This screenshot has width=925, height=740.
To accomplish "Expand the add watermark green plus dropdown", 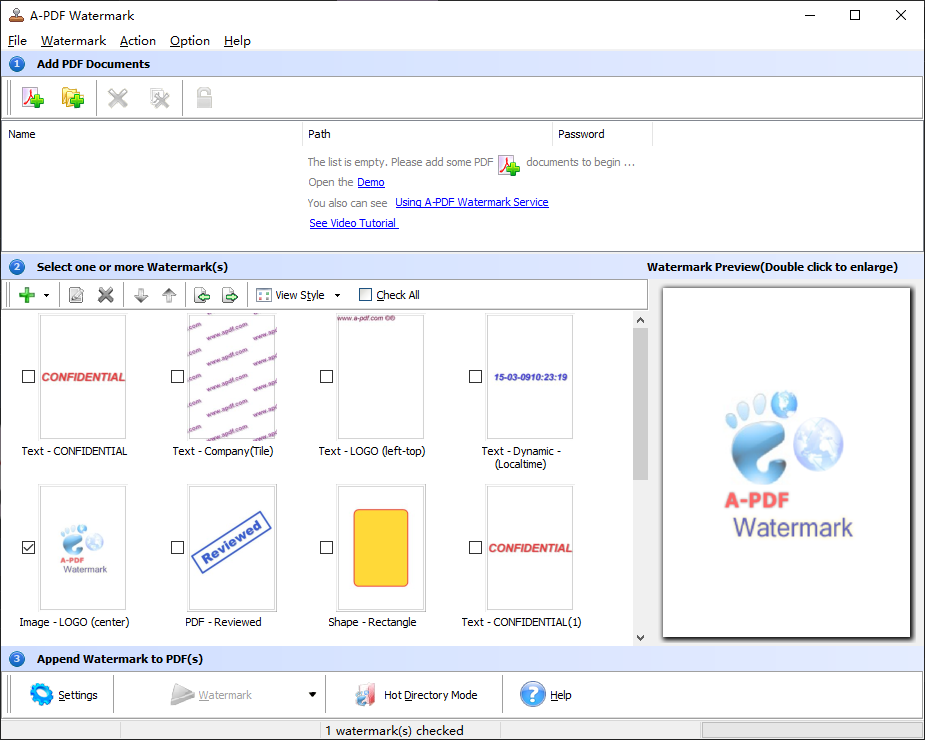I will click(x=46, y=295).
